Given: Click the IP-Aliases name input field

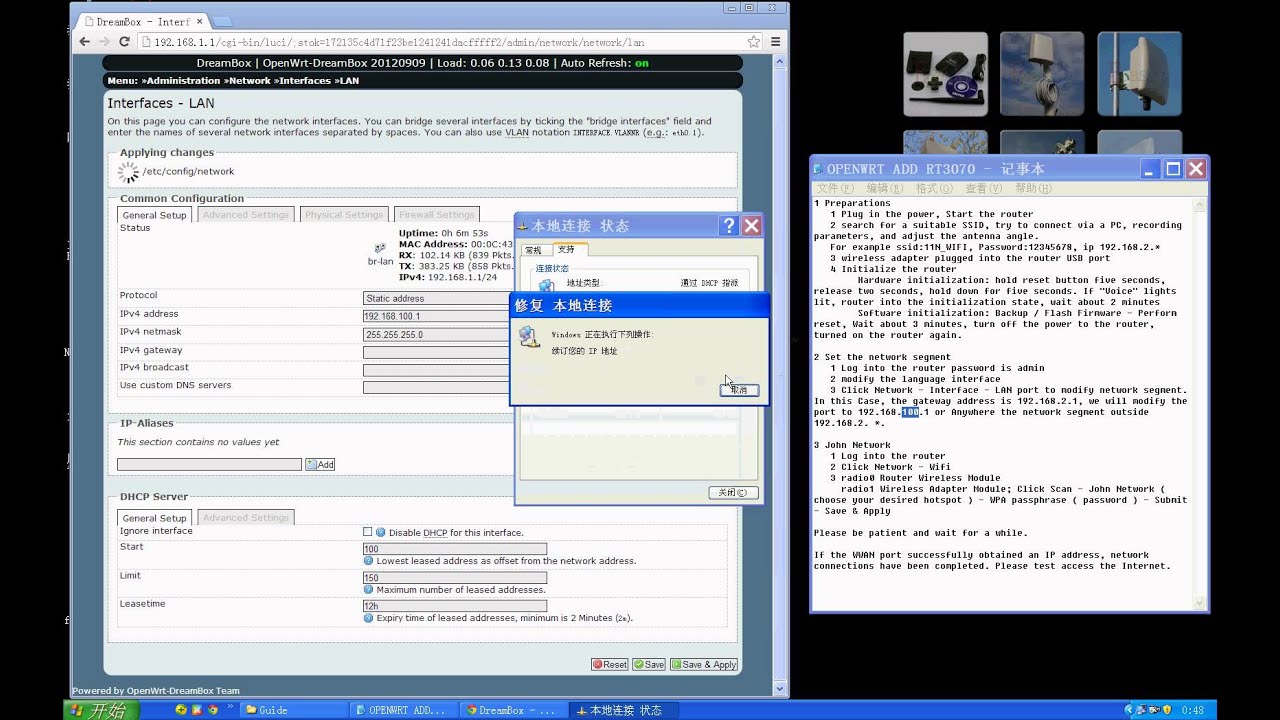Looking at the screenshot, I should pos(209,464).
